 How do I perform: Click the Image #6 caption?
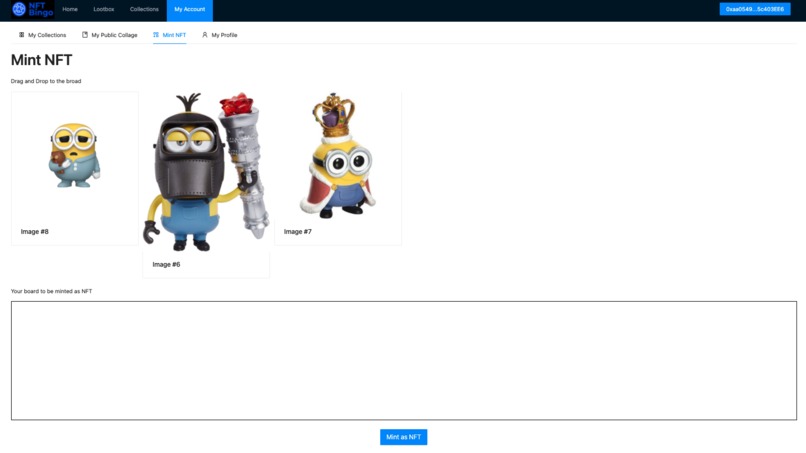[x=166, y=265]
